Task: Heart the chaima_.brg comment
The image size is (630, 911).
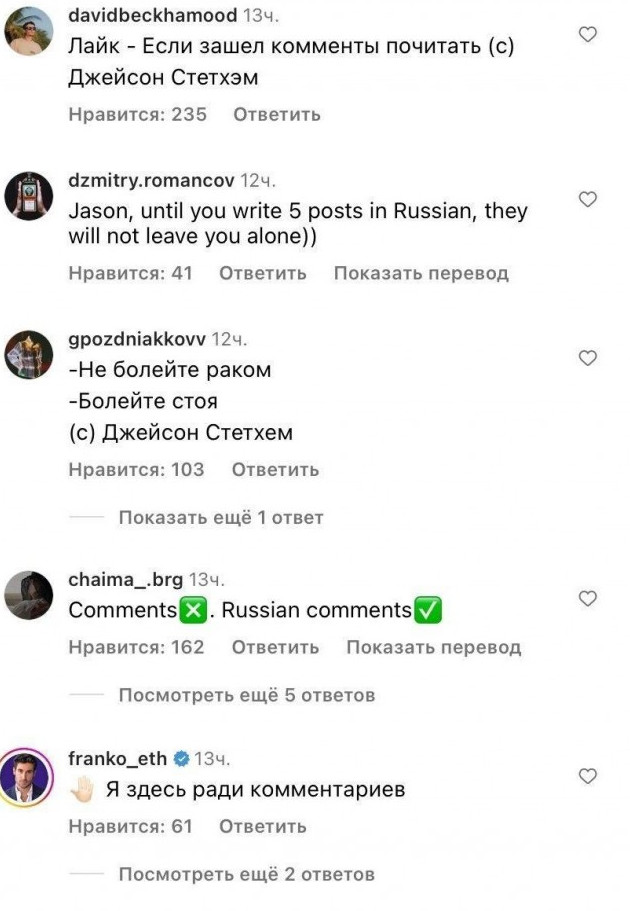Action: [588, 598]
